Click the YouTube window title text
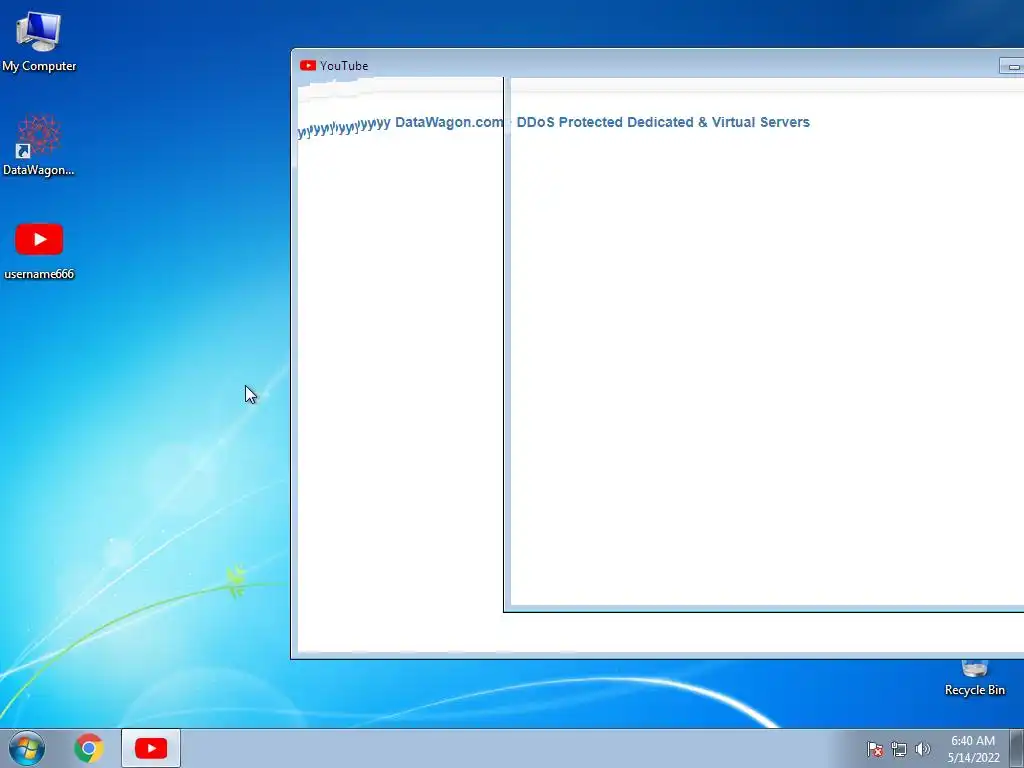The height and width of the screenshot is (768, 1024). [344, 65]
